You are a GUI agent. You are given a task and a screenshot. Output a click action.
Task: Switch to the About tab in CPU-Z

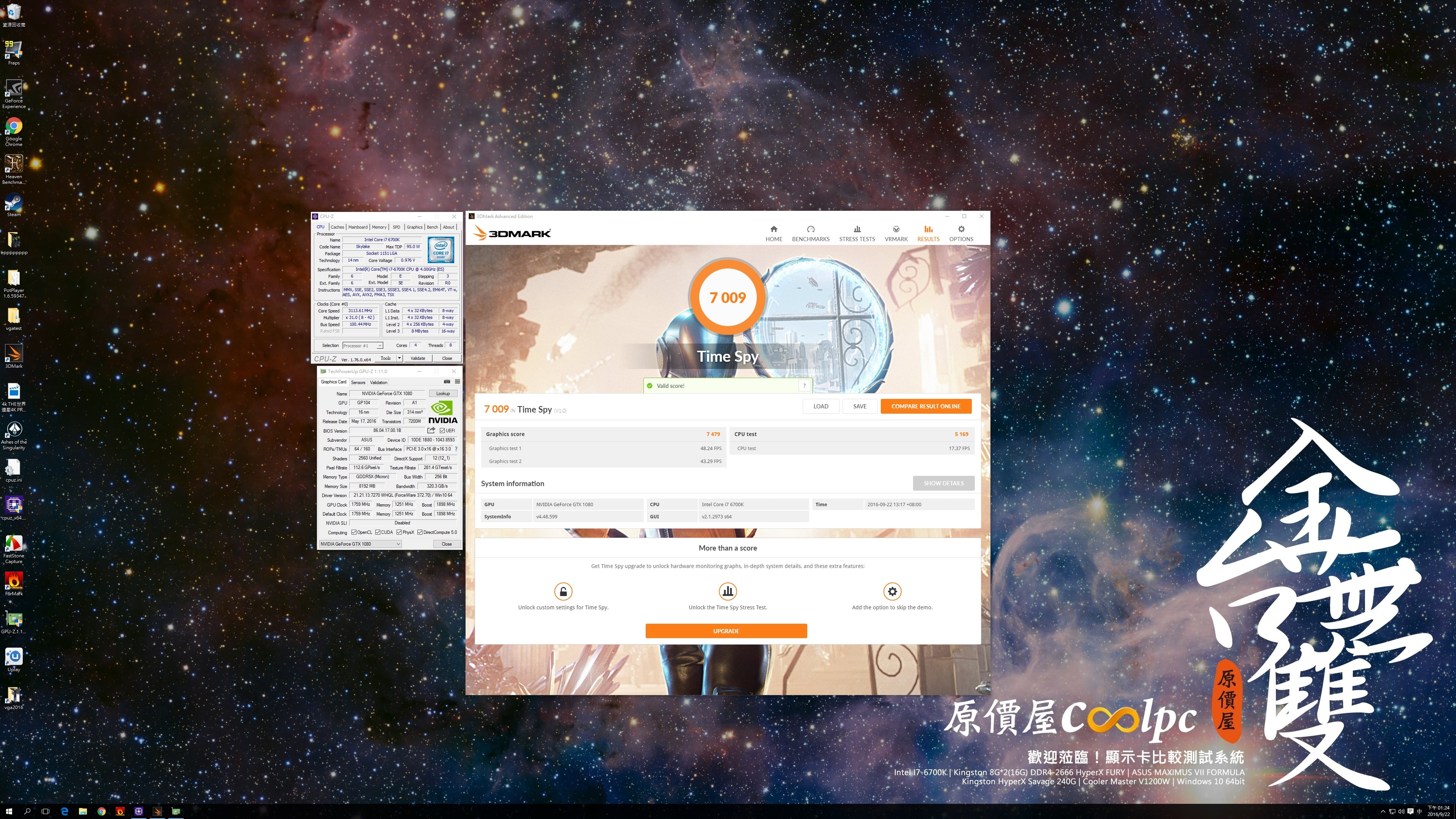(x=448, y=227)
